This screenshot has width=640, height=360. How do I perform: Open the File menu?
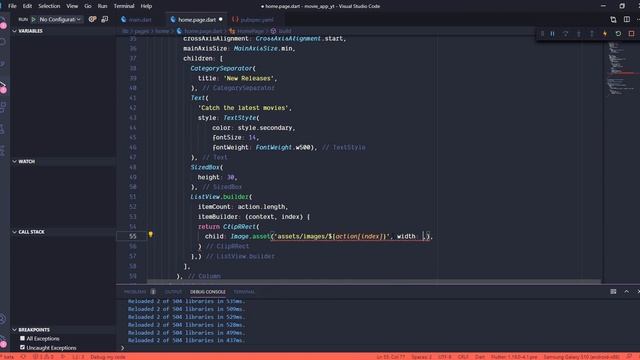pos(12,6)
